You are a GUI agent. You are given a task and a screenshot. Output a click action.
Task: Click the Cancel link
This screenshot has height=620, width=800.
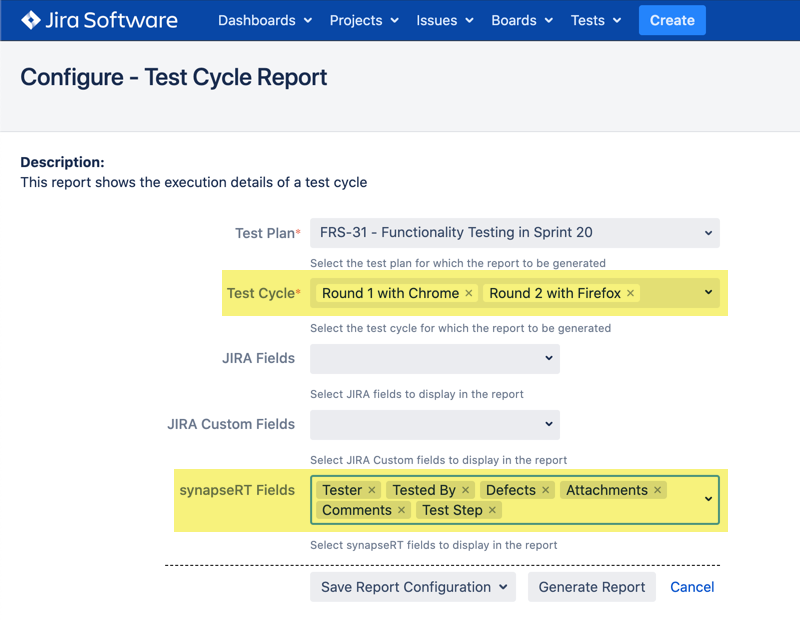coord(692,587)
